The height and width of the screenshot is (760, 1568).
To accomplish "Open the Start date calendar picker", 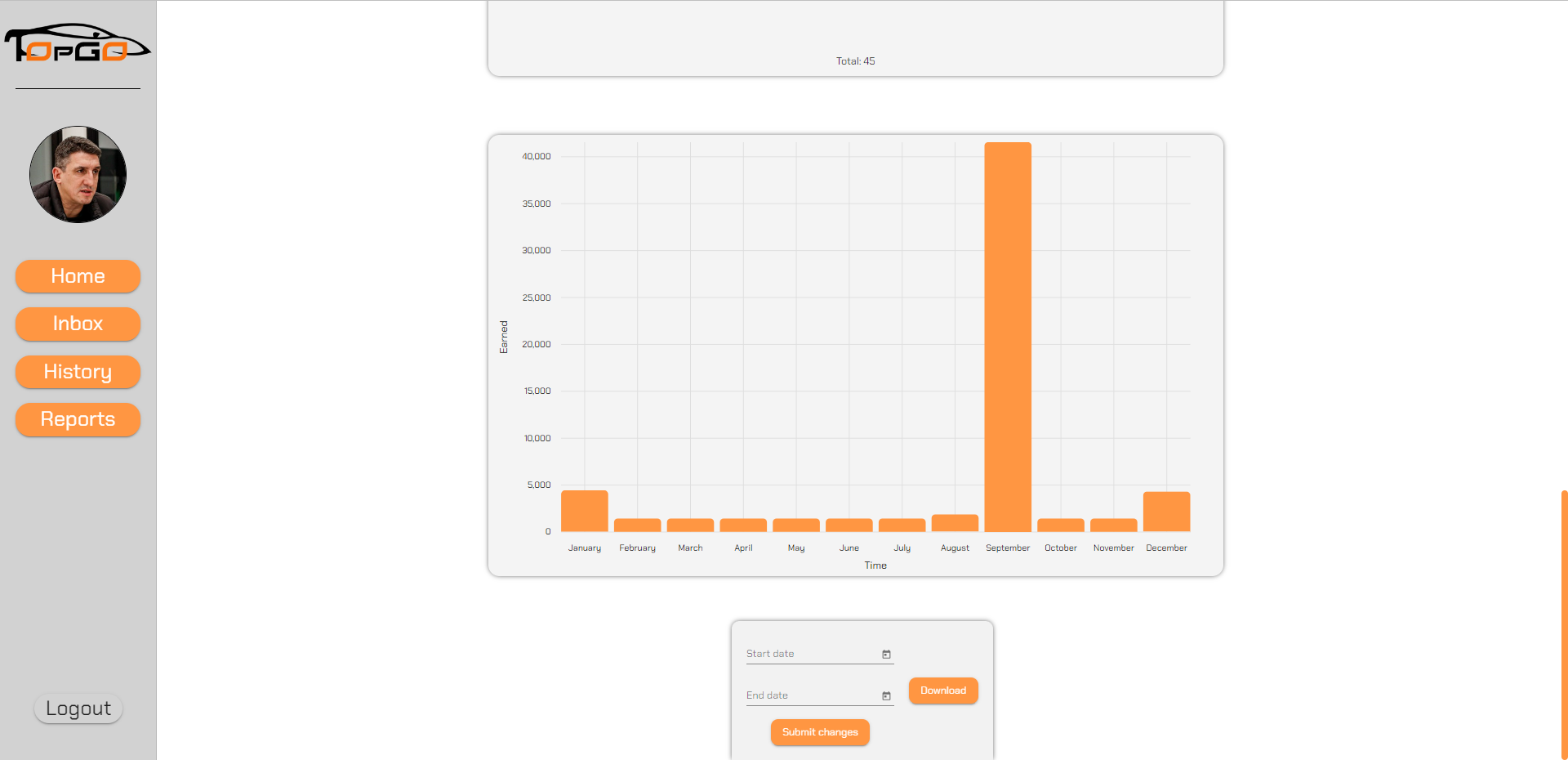I will (x=886, y=654).
